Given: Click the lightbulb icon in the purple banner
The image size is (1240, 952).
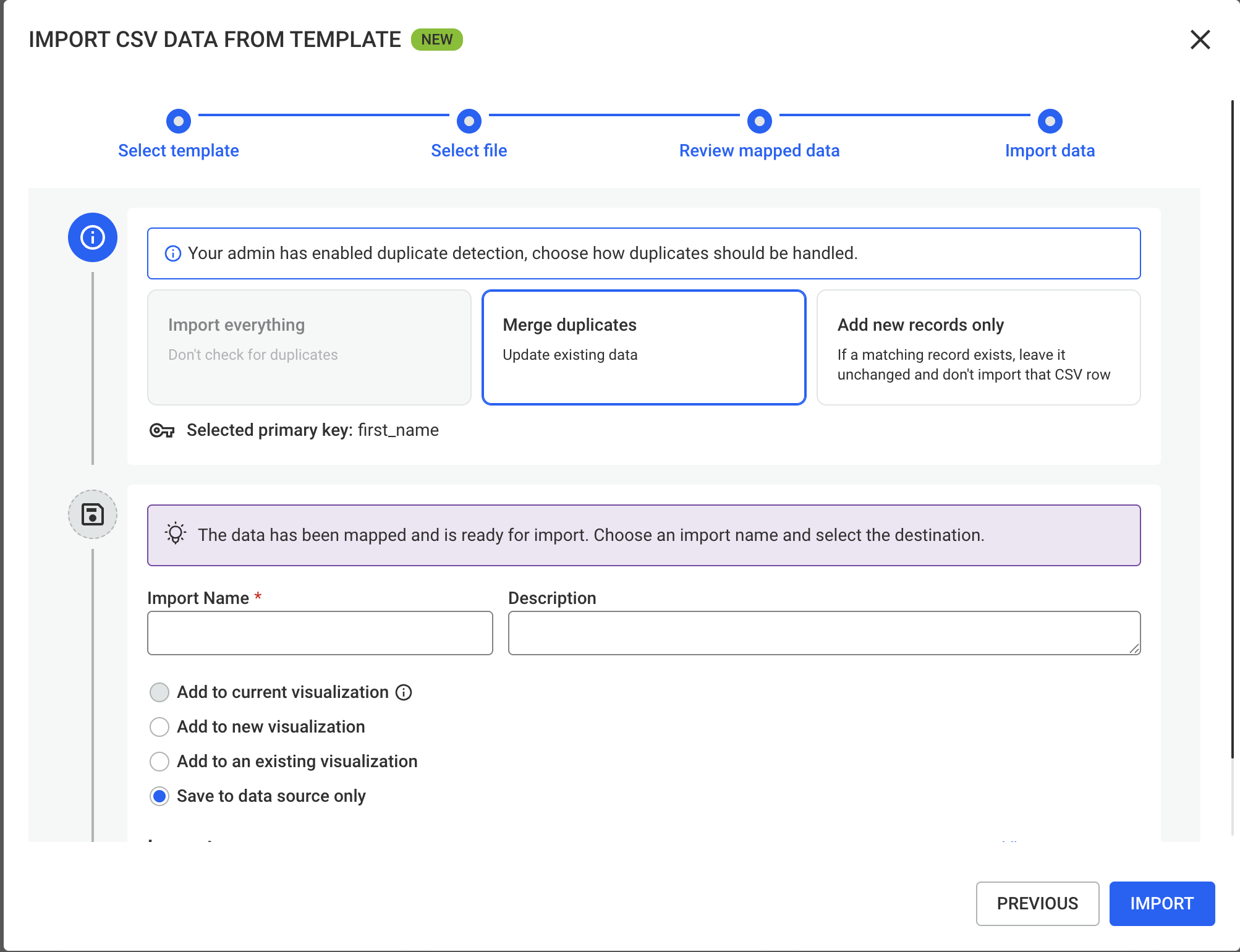Looking at the screenshot, I should click(x=176, y=534).
